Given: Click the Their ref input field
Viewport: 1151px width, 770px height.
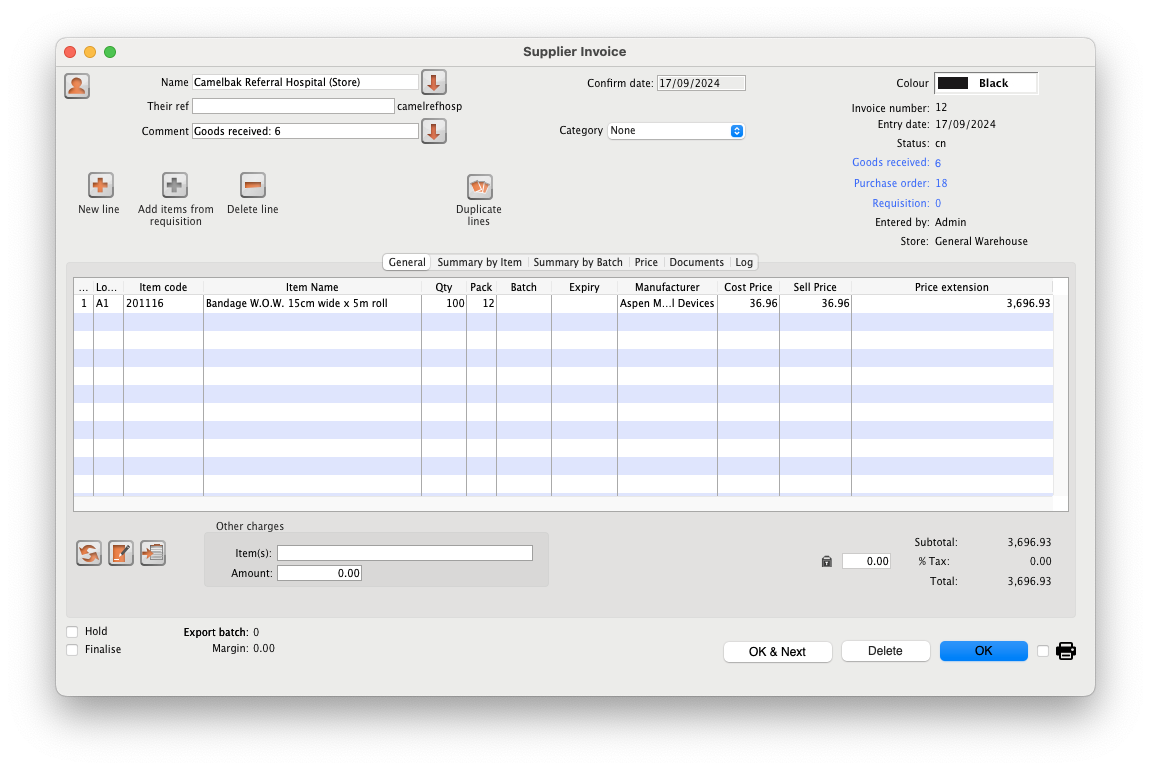Looking at the screenshot, I should point(293,106).
